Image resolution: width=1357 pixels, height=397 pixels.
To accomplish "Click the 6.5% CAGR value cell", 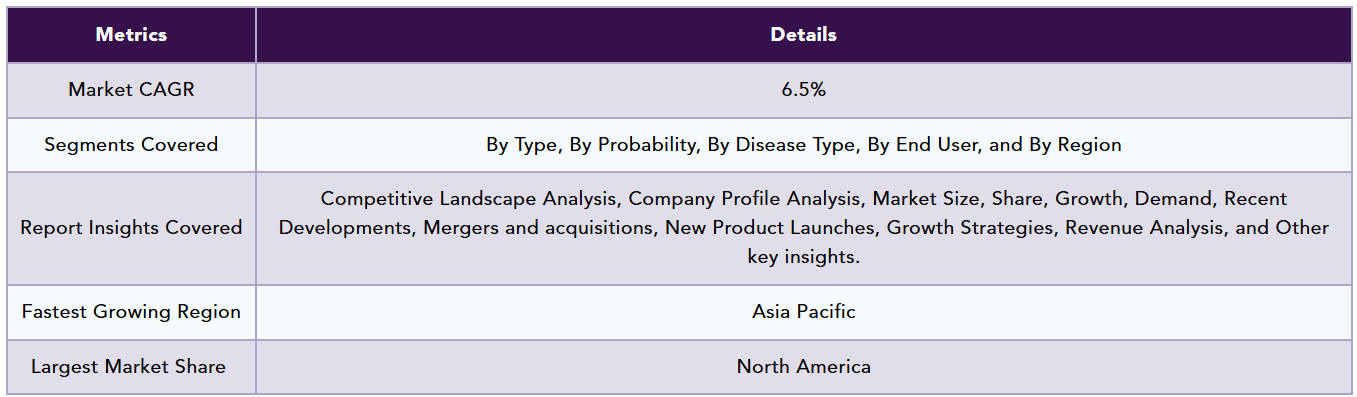I will click(804, 90).
